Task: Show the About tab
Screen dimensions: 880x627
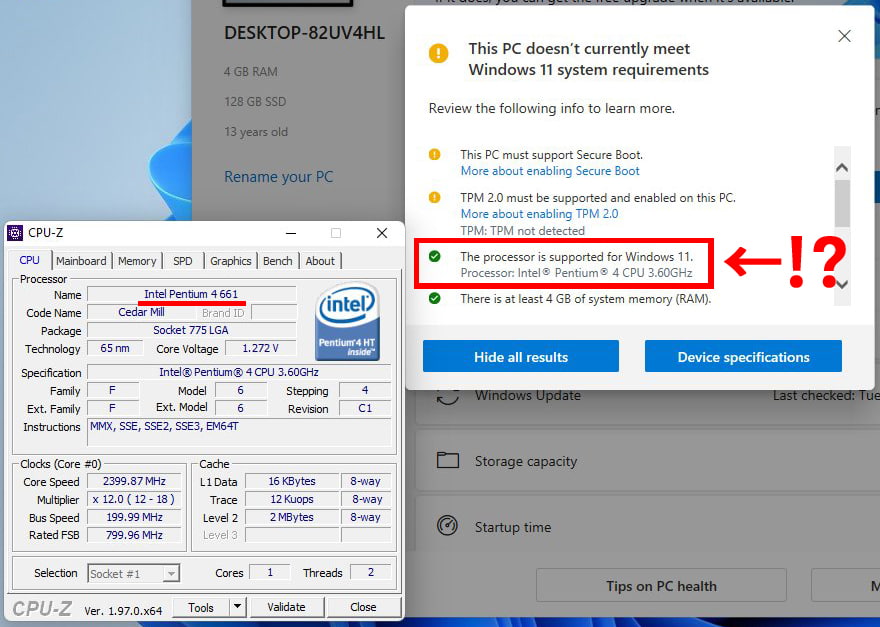Action: point(320,261)
